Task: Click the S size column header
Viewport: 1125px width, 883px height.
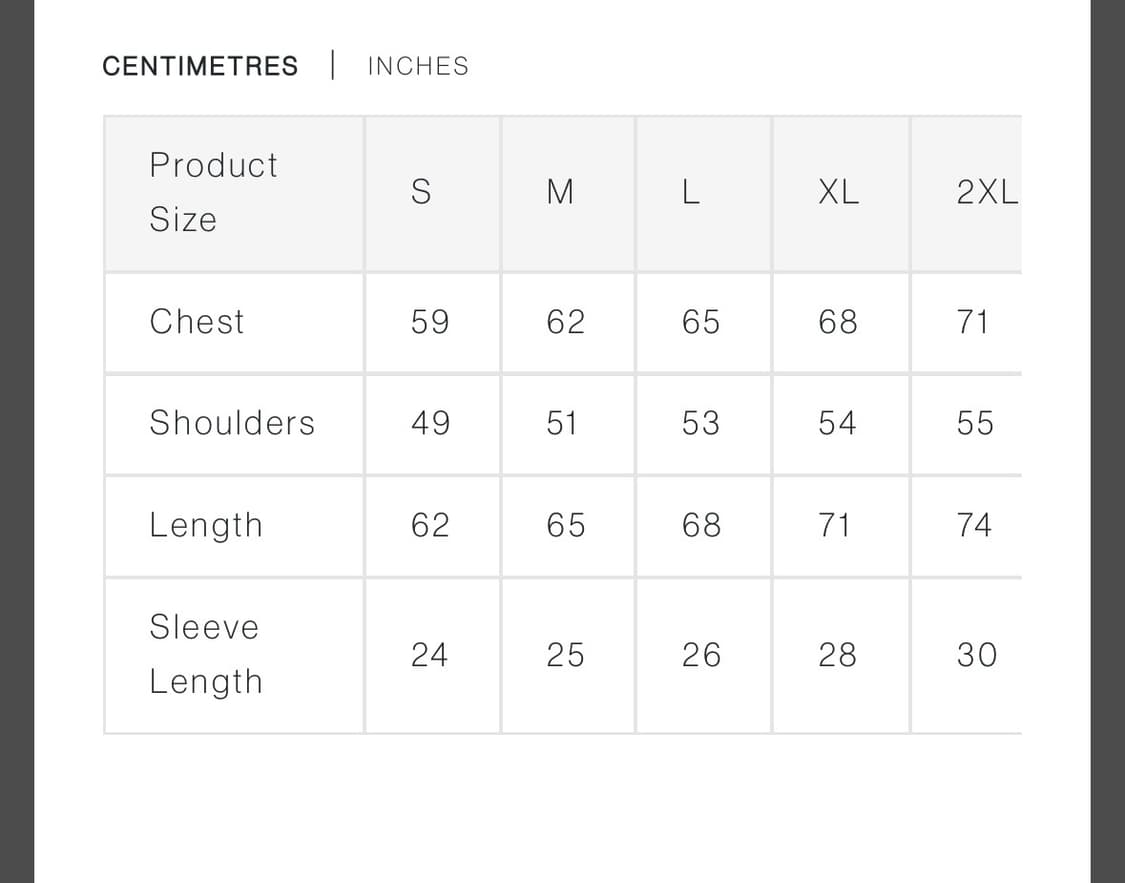Action: click(x=421, y=192)
